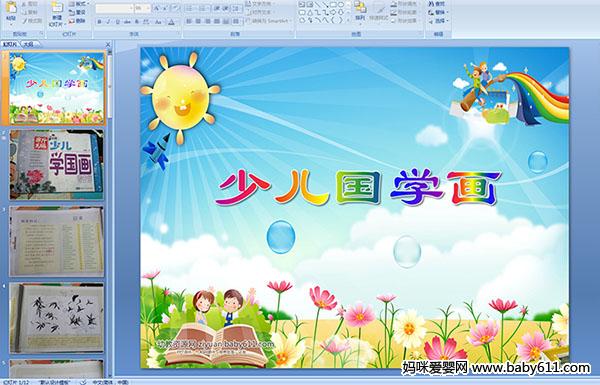Open the font size combo box
Viewport: 600px width, 385px height.
click(x=142, y=8)
